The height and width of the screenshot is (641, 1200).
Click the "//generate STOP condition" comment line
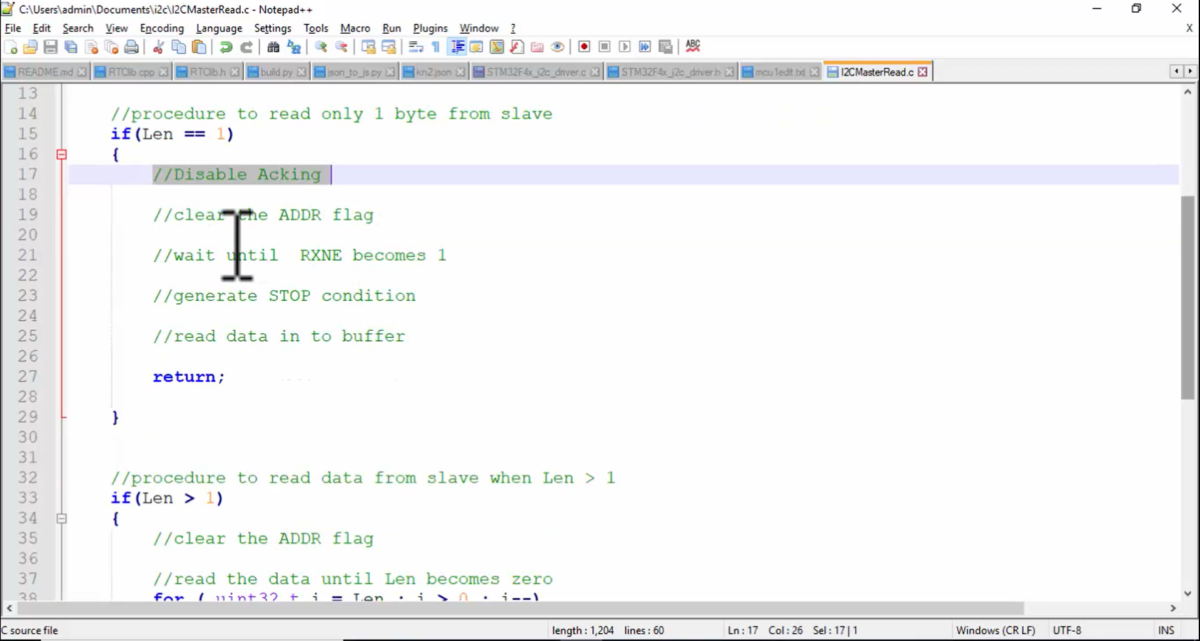[x=284, y=296]
